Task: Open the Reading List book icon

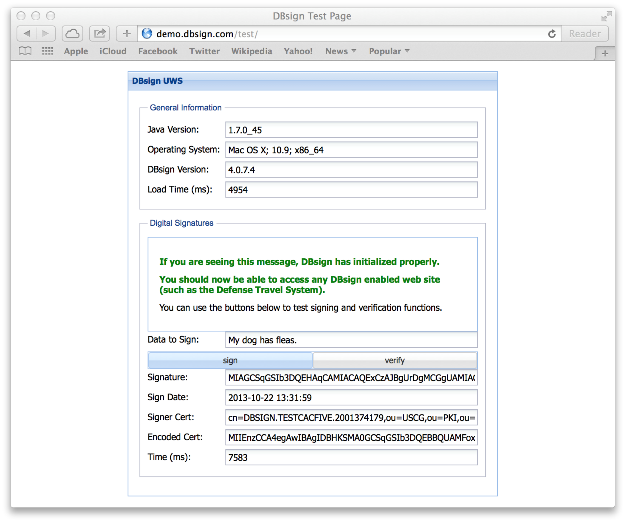Action: coord(25,51)
